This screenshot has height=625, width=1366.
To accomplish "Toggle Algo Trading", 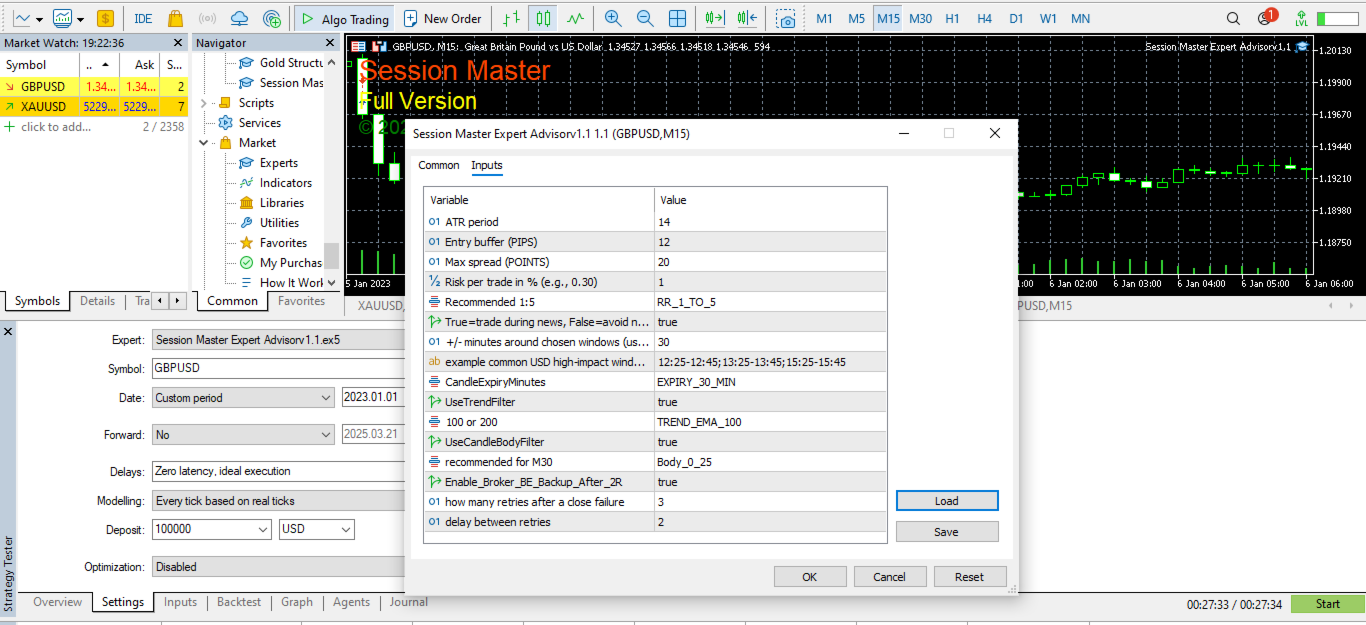I will (344, 18).
